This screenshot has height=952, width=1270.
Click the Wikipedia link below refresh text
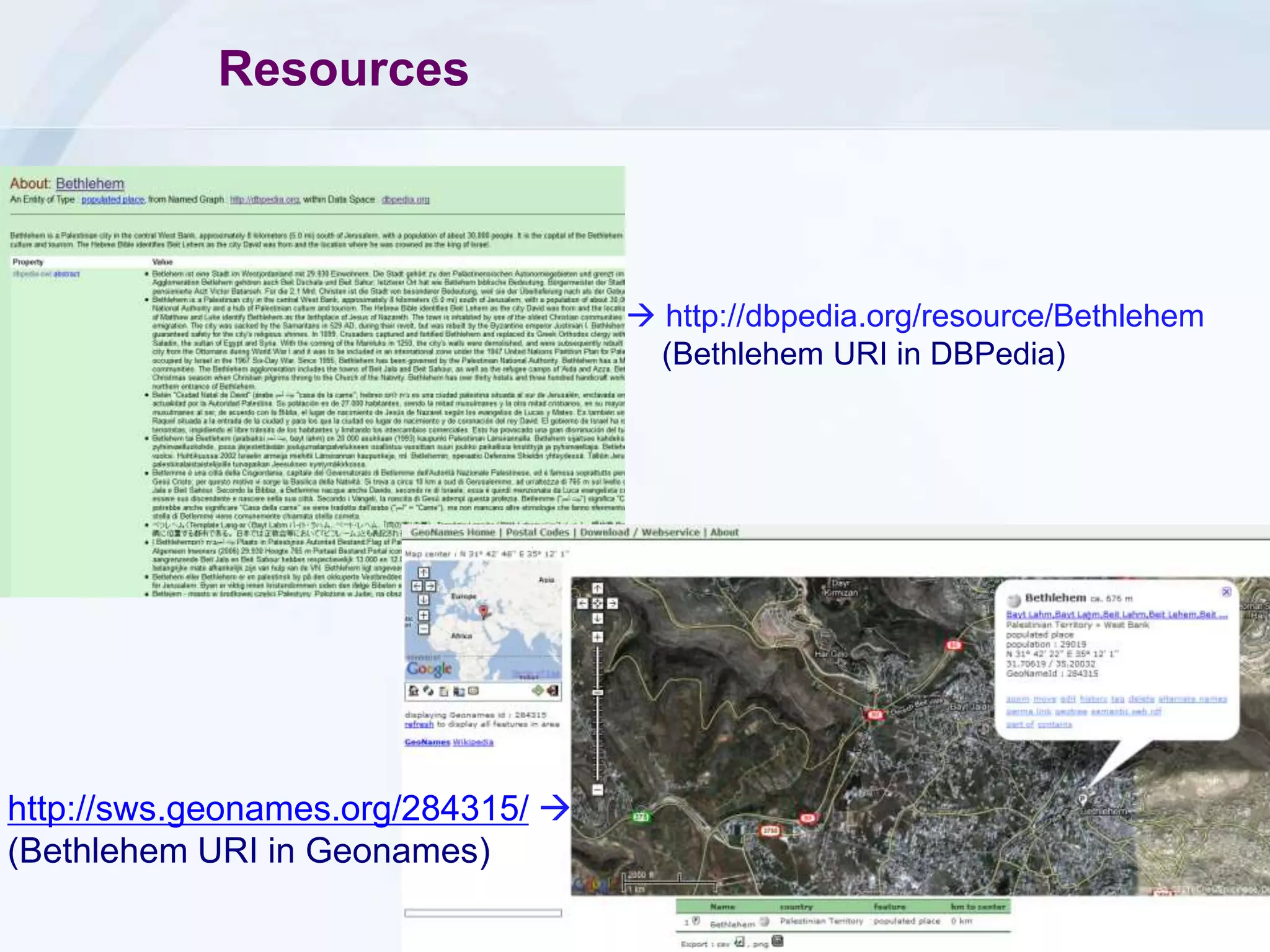click(473, 742)
